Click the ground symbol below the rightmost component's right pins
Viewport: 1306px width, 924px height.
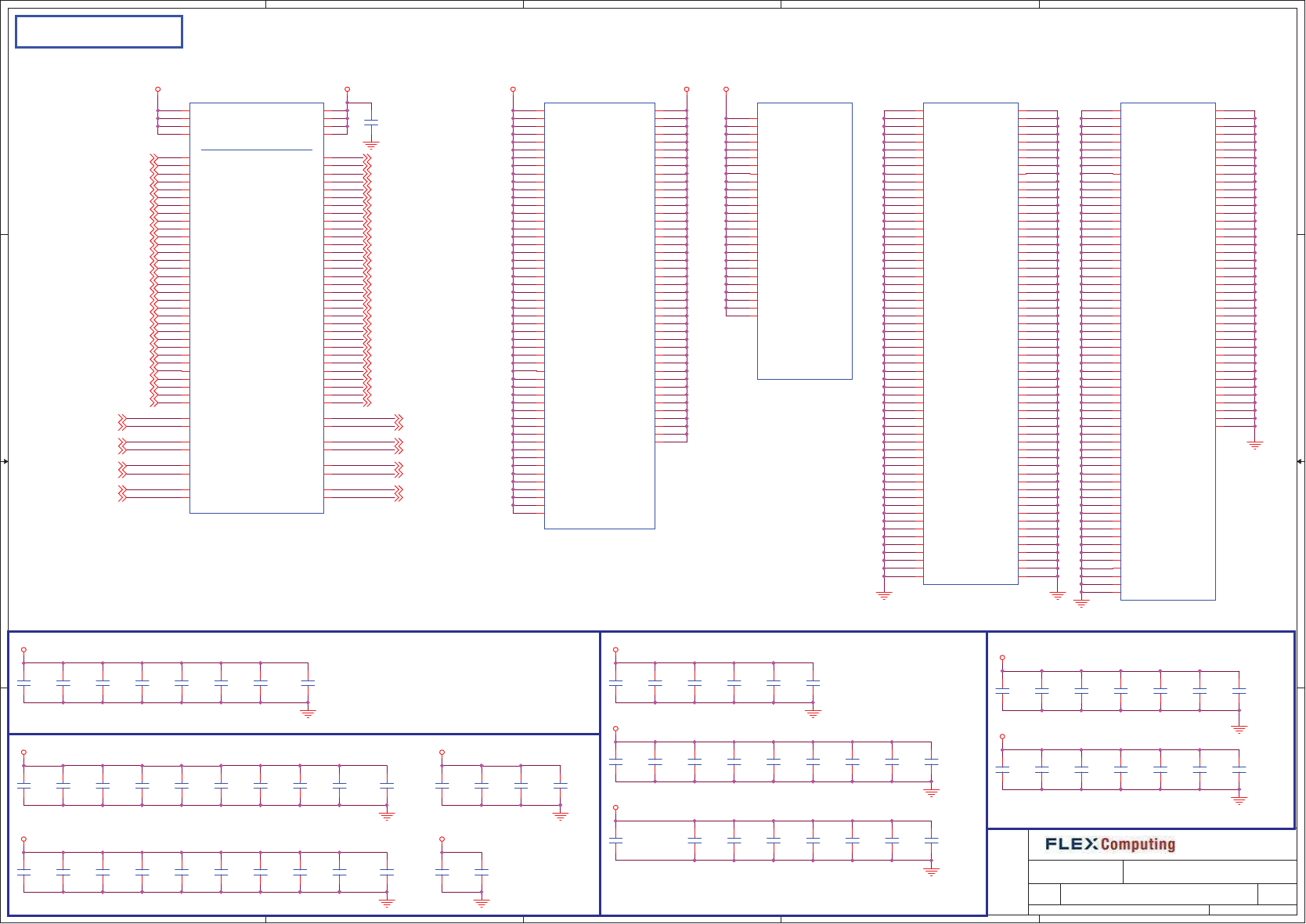1254,445
